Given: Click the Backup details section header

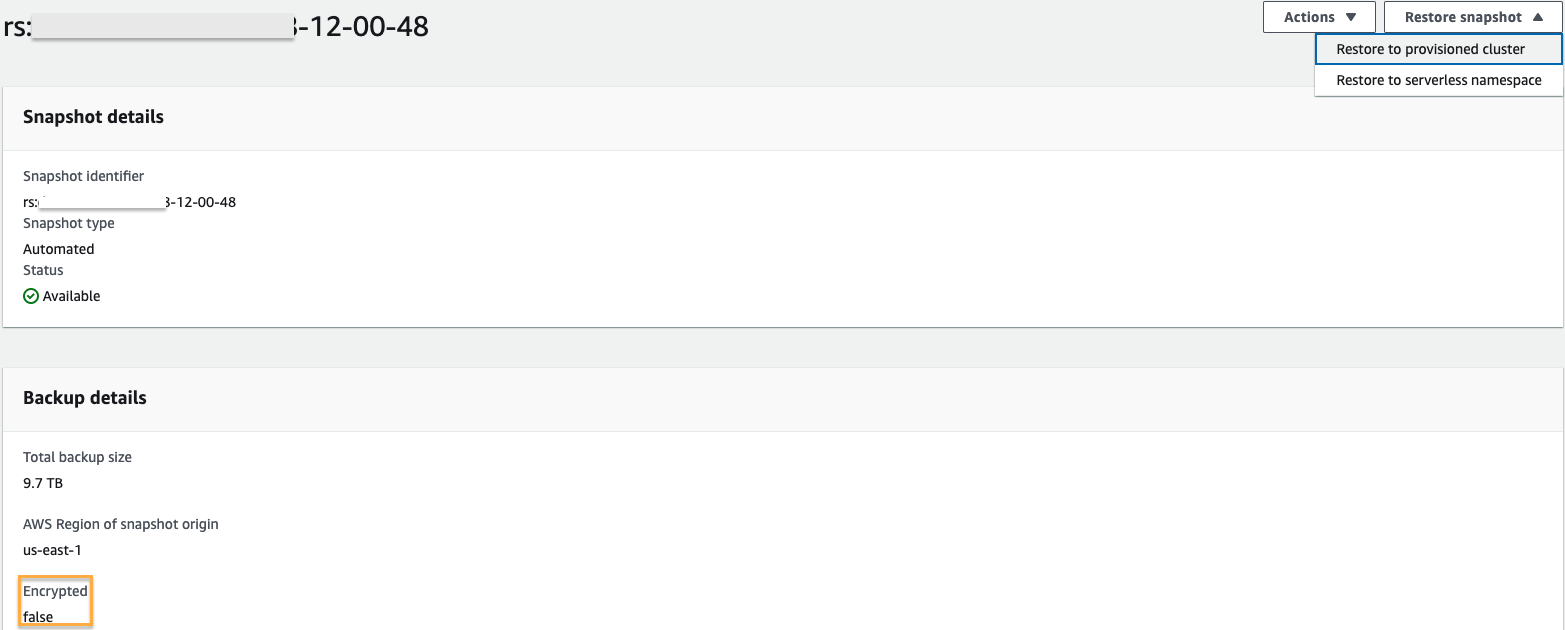Looking at the screenshot, I should (85, 398).
